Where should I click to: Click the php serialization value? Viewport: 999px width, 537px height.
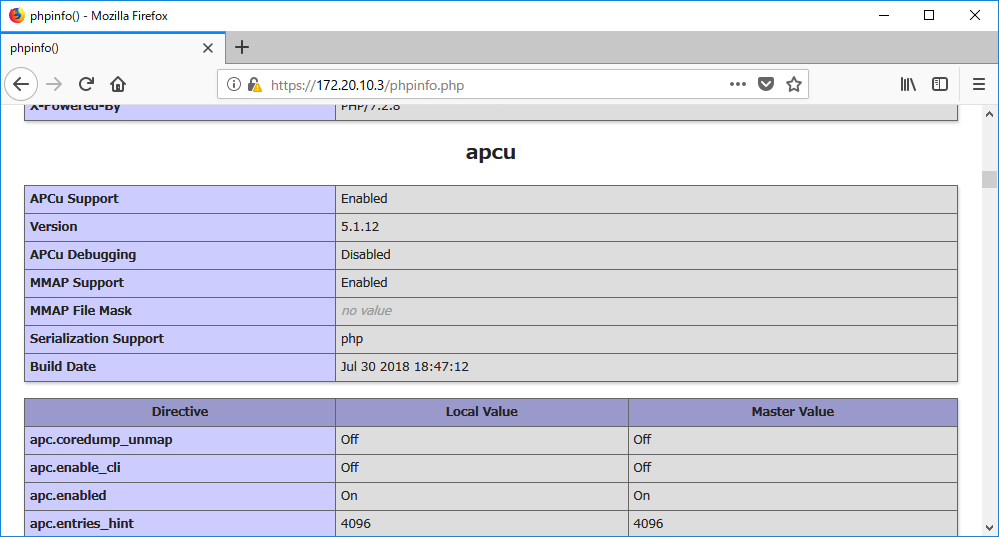(x=352, y=339)
